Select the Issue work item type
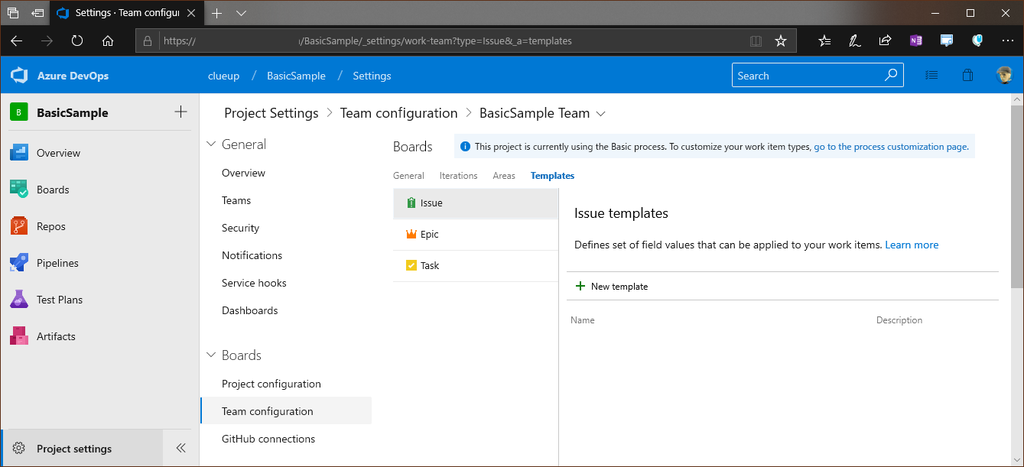This screenshot has height=467, width=1024. click(x=475, y=203)
